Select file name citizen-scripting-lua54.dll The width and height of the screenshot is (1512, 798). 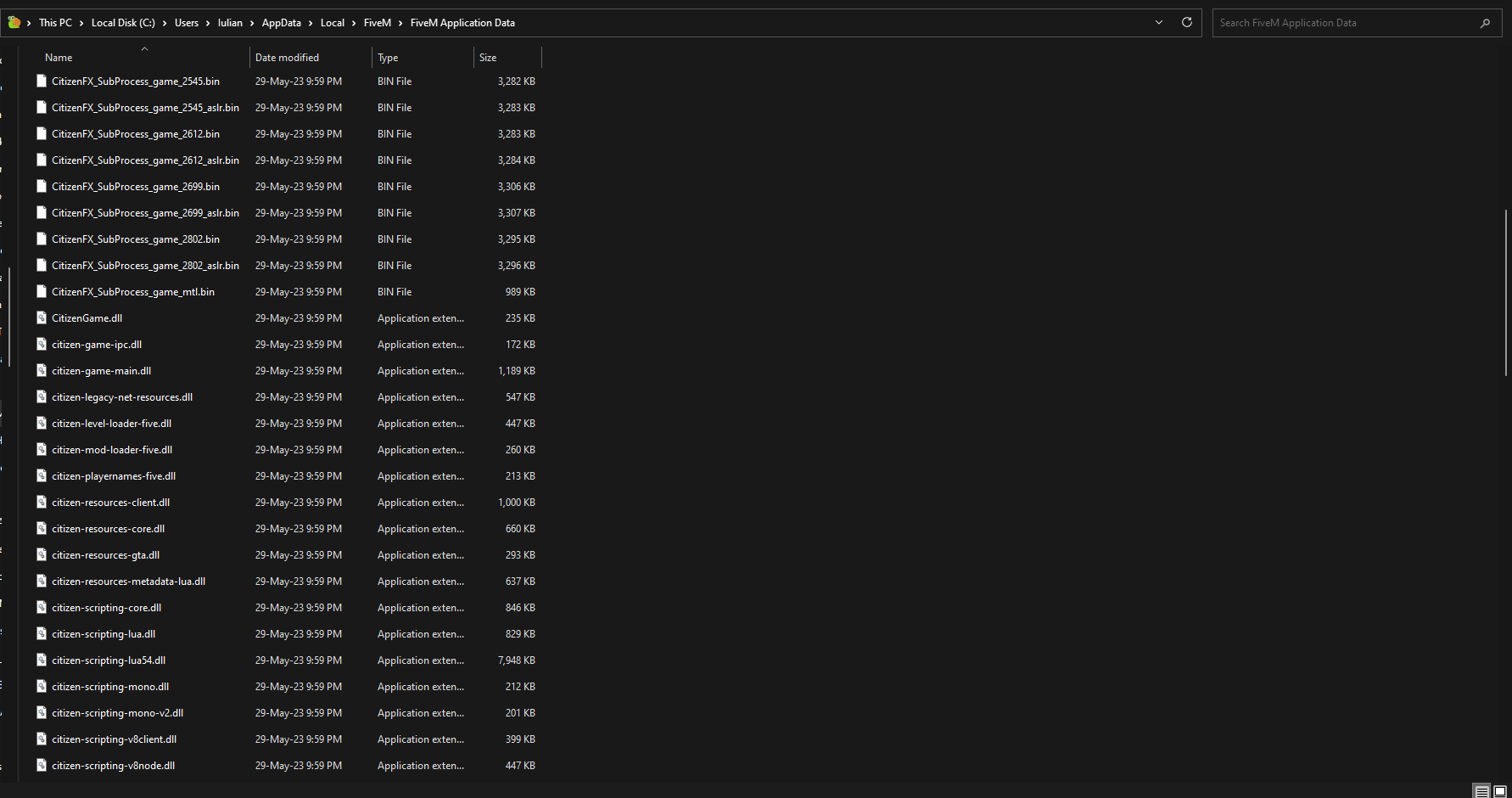109,660
